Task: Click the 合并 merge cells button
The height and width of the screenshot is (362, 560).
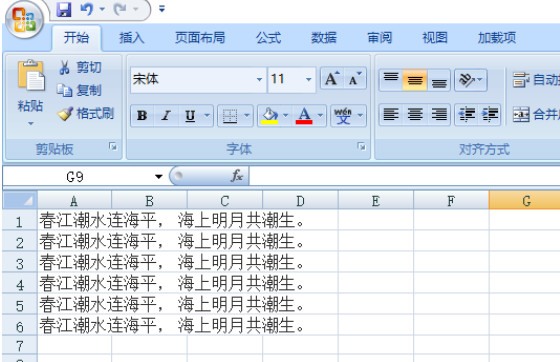Action: (x=536, y=115)
